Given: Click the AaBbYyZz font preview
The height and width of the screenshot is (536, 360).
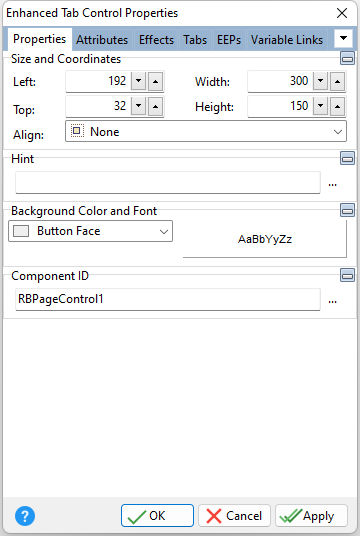Looking at the screenshot, I should click(265, 239).
